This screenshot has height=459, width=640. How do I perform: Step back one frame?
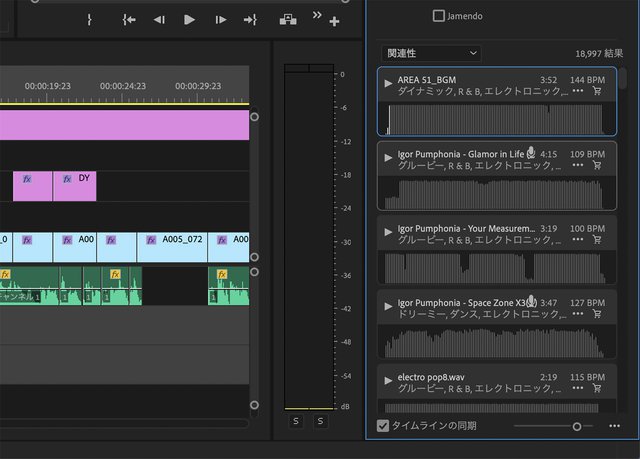coord(159,19)
